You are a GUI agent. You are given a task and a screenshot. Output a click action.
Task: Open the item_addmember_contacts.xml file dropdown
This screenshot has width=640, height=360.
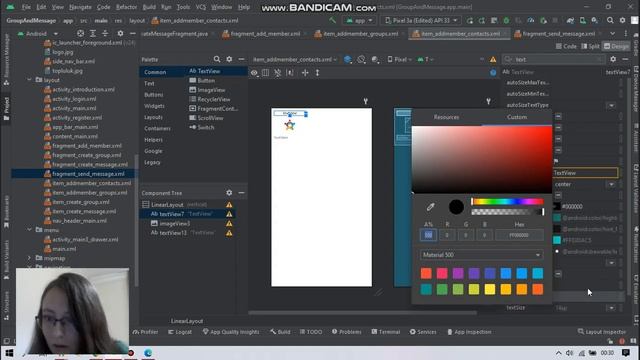click(x=295, y=60)
